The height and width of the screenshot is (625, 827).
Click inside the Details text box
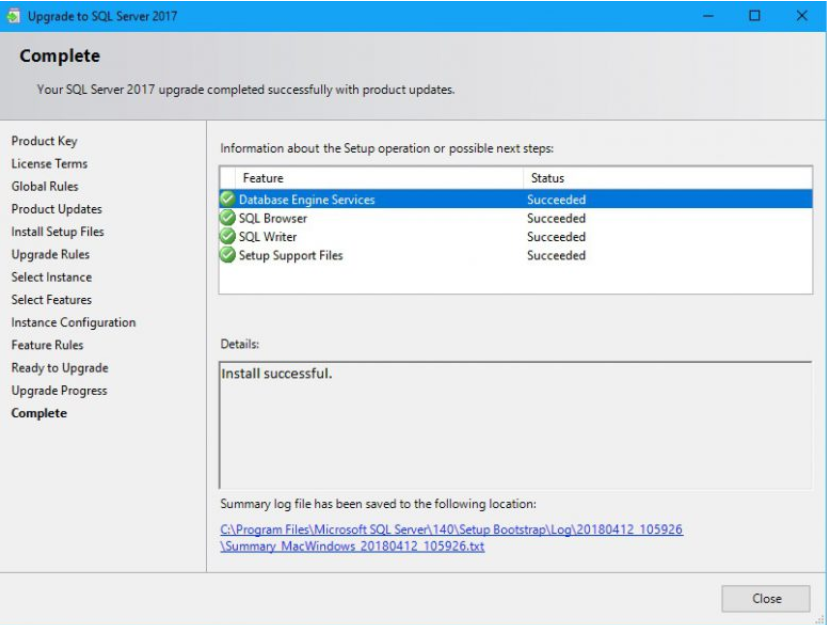[515, 425]
